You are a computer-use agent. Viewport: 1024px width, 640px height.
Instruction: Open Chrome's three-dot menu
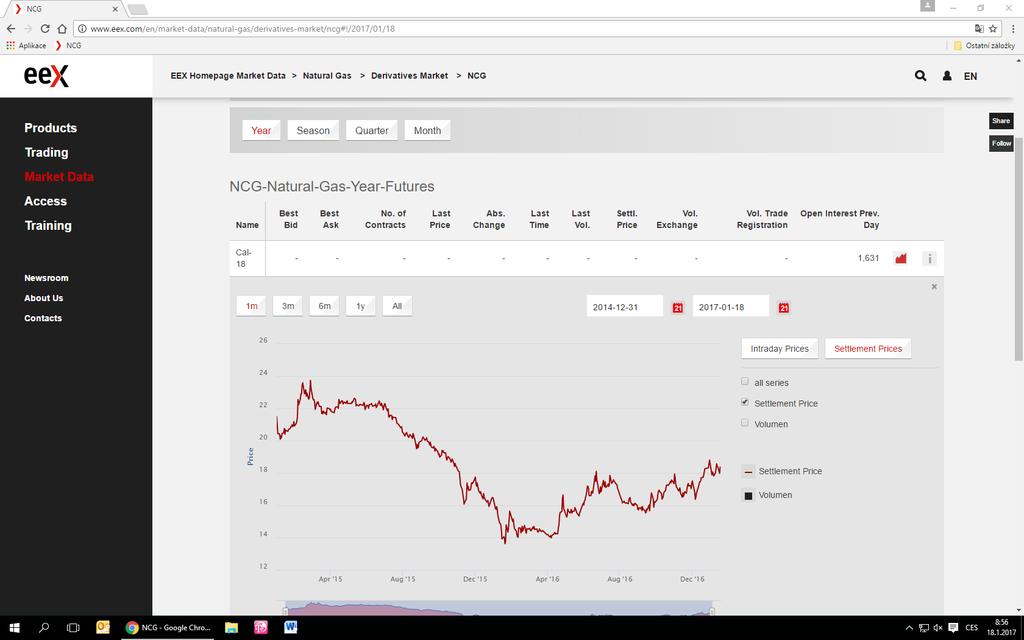(x=1013, y=29)
